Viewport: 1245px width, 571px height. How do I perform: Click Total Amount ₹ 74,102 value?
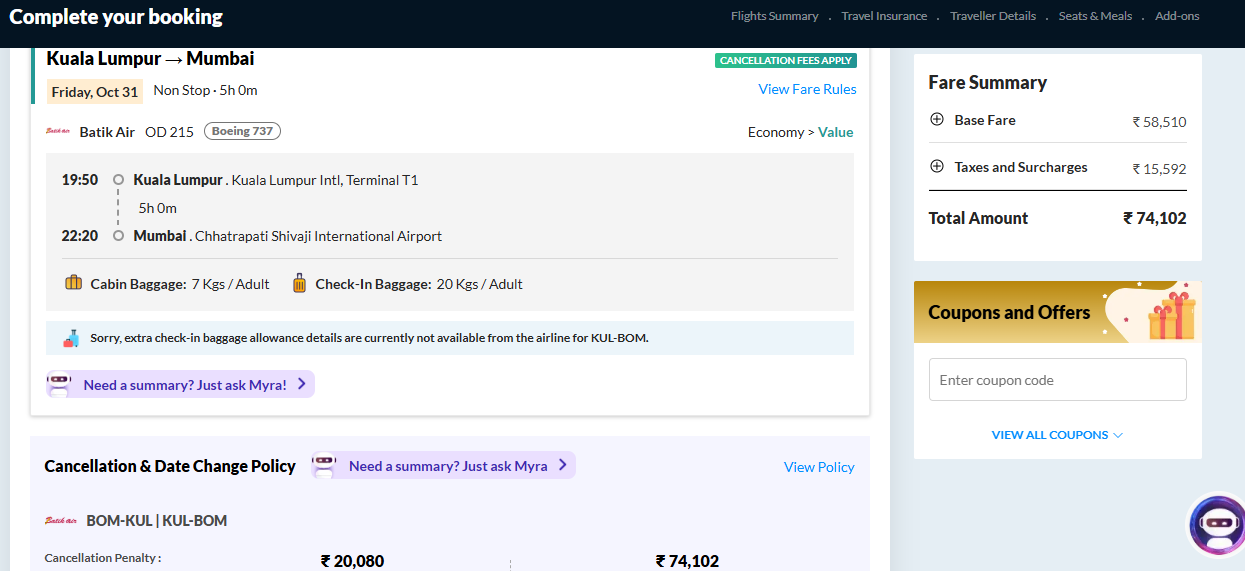(1154, 218)
